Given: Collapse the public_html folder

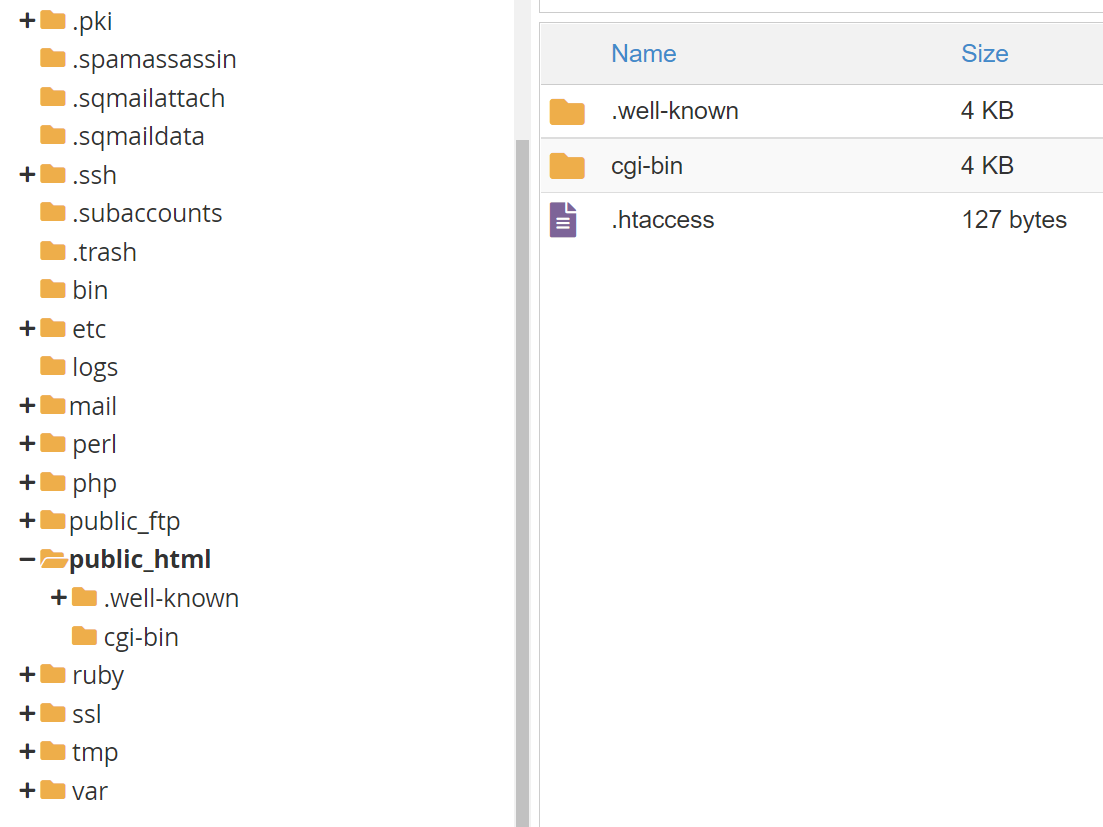Looking at the screenshot, I should tap(27, 560).
